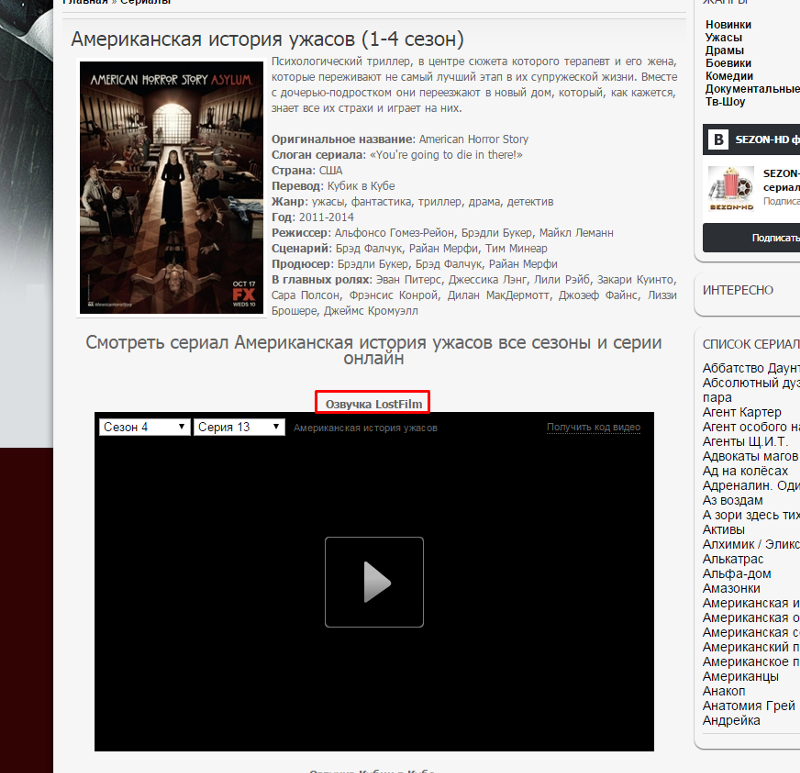The width and height of the screenshot is (800, 773).
Task: Open the Андрейка series
Action: click(732, 720)
